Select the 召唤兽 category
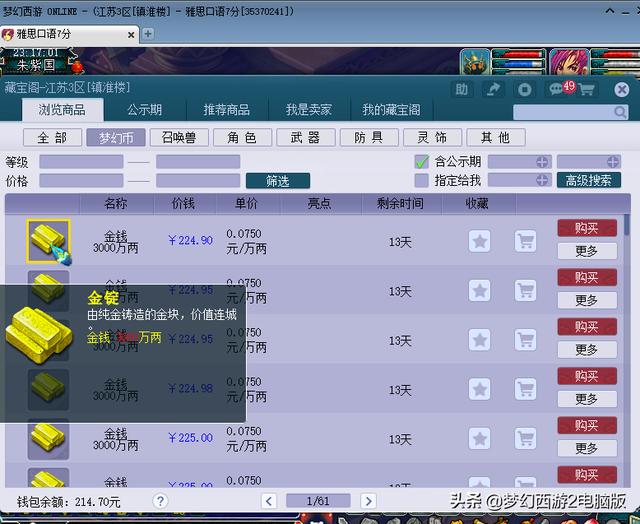 (x=179, y=138)
